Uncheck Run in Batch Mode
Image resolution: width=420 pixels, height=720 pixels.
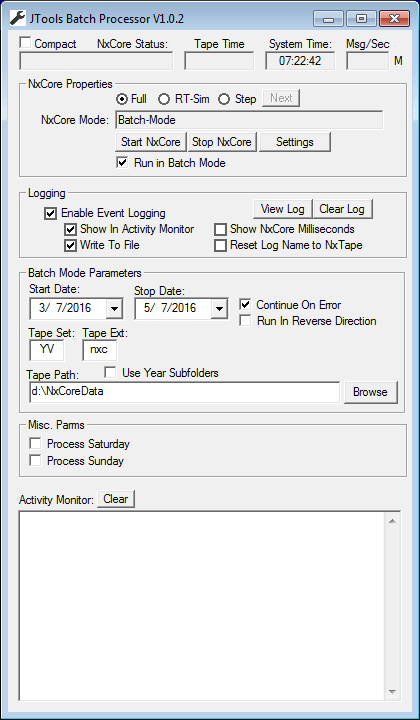122,163
